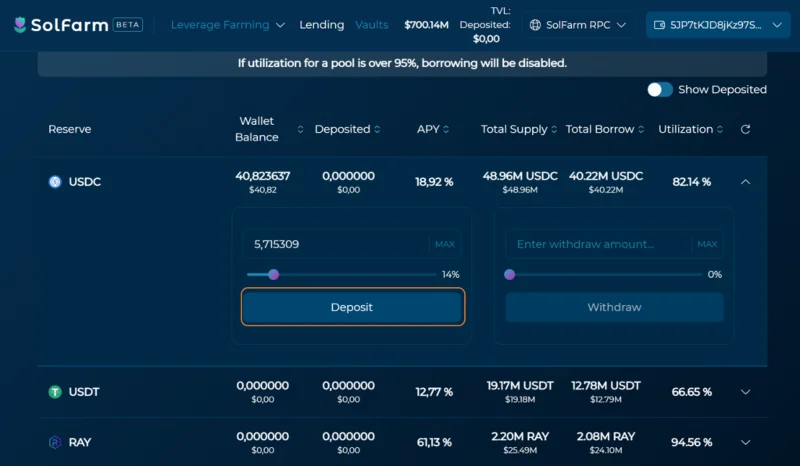
Task: Open the Lending tab
Action: coord(321,24)
